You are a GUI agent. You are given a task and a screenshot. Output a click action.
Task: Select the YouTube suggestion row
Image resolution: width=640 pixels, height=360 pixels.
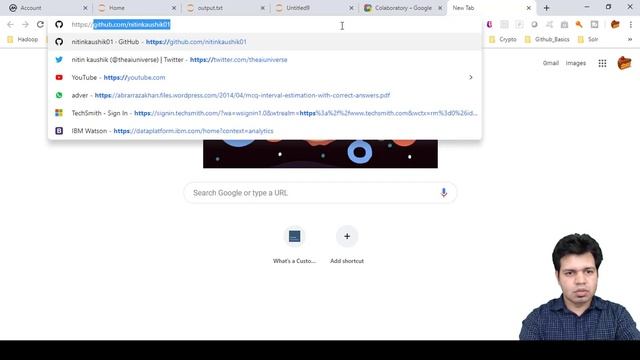coord(264,77)
